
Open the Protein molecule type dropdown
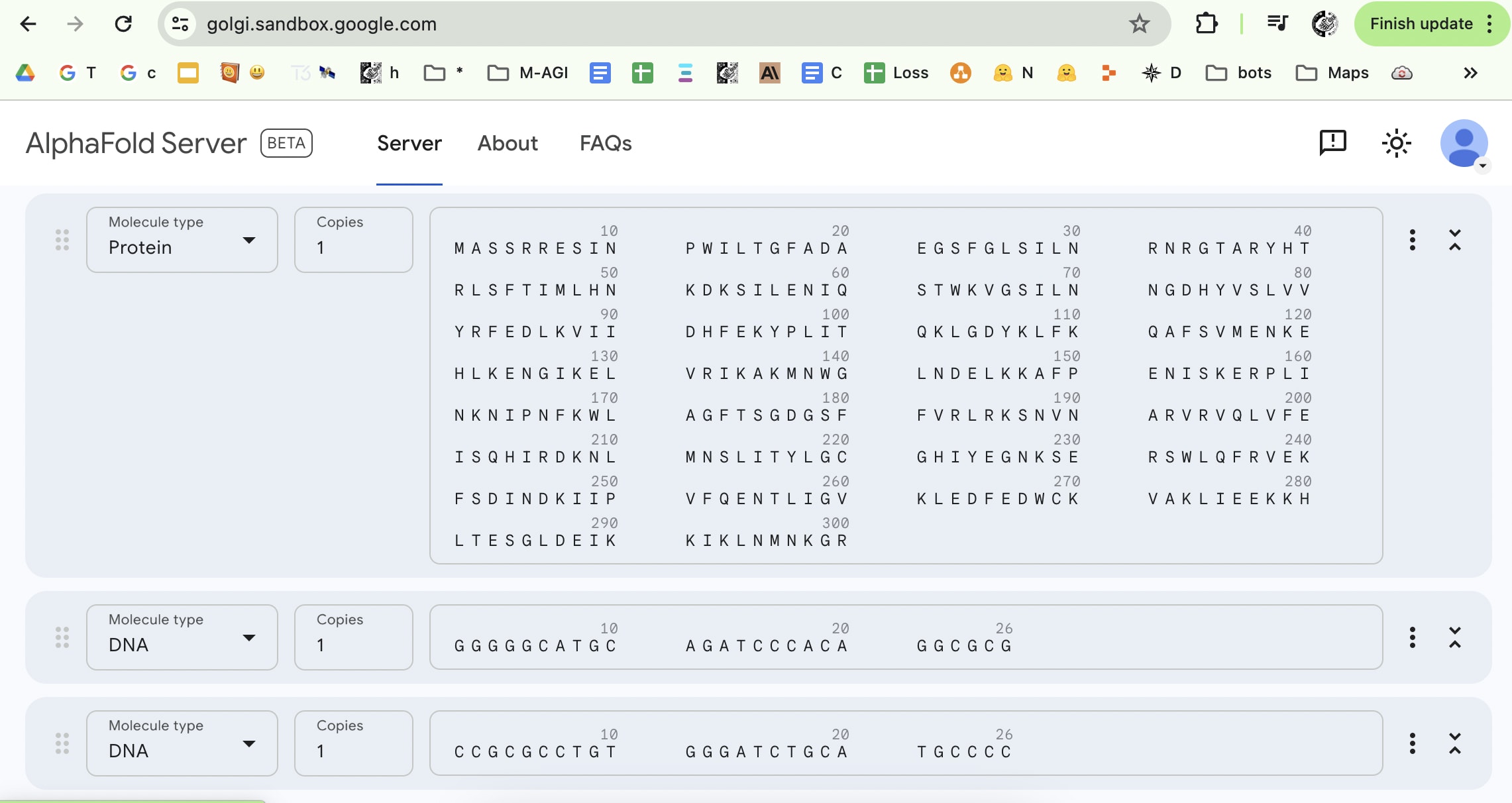click(x=182, y=240)
